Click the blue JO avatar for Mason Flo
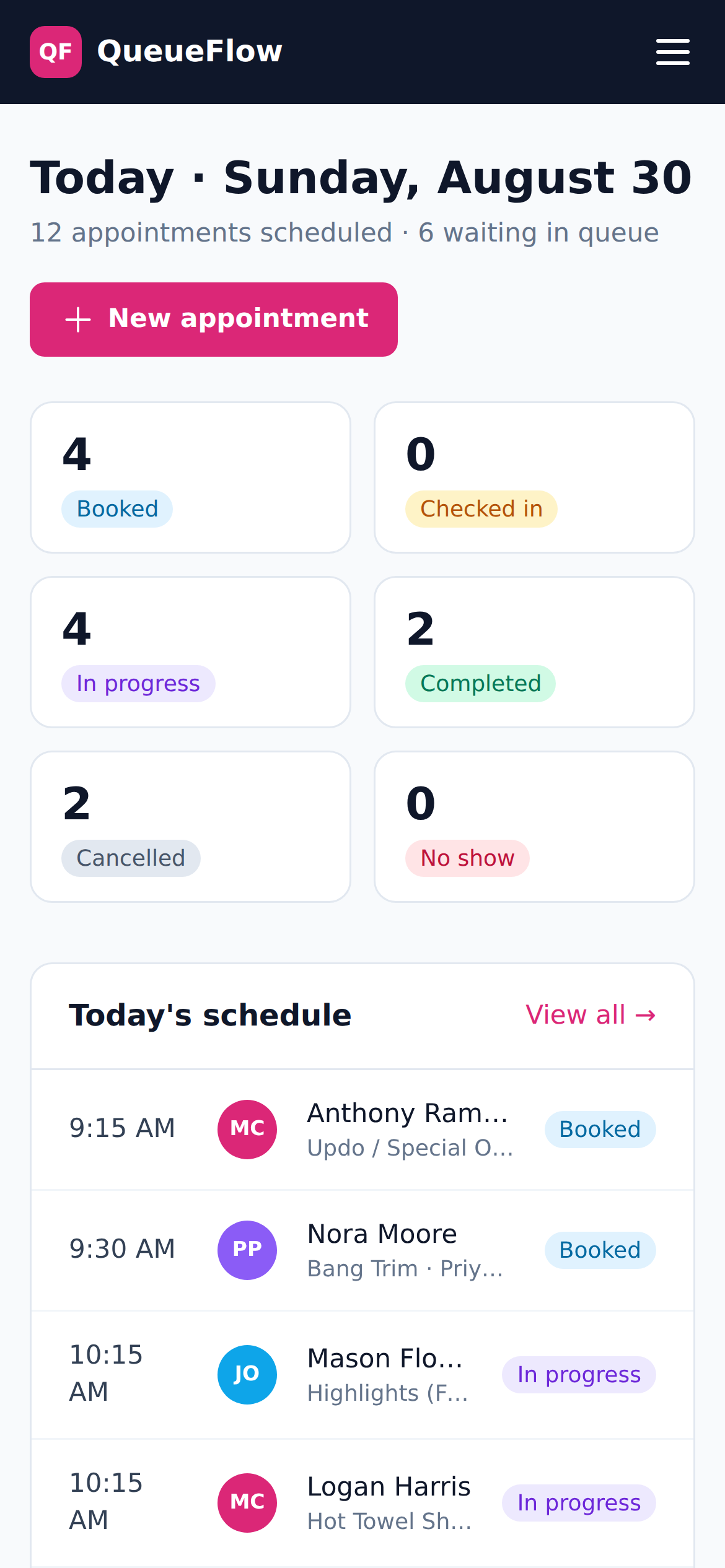This screenshot has height=1568, width=725. click(x=247, y=1374)
